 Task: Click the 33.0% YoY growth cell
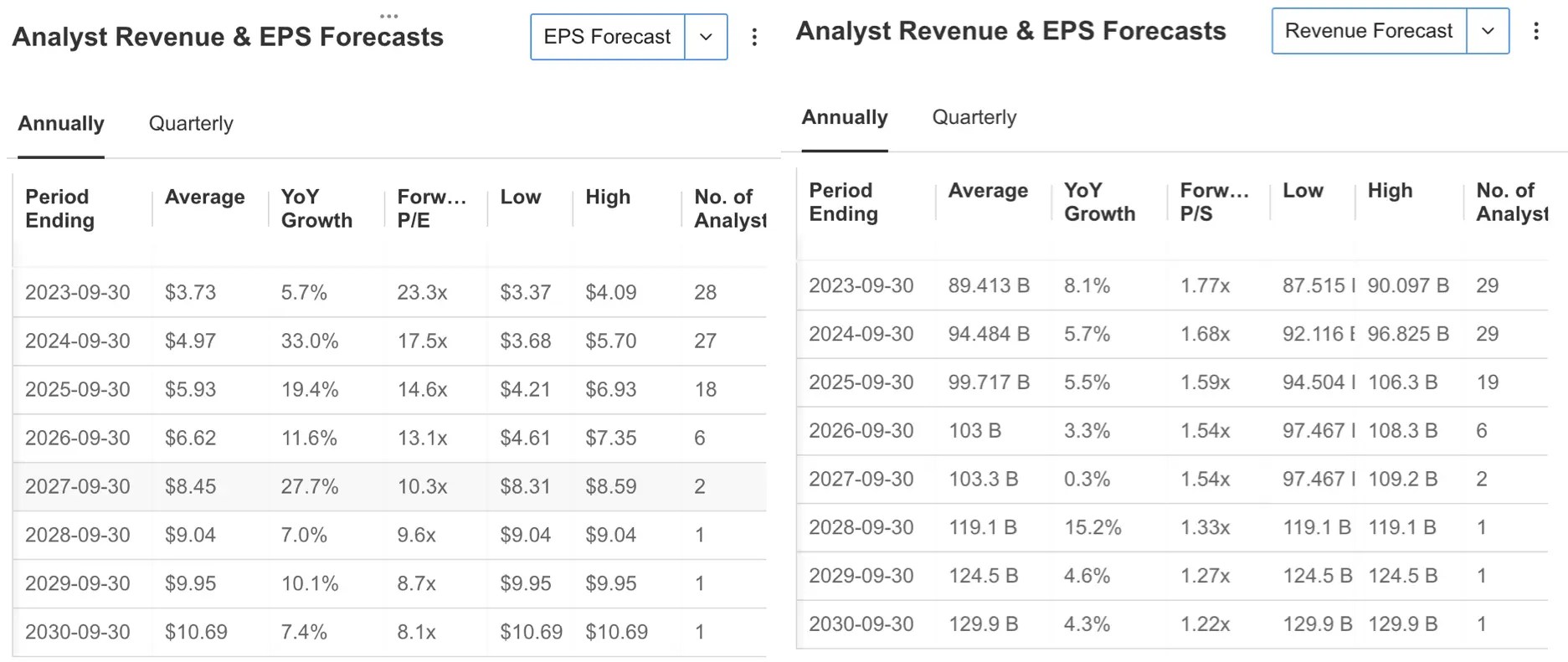309,341
